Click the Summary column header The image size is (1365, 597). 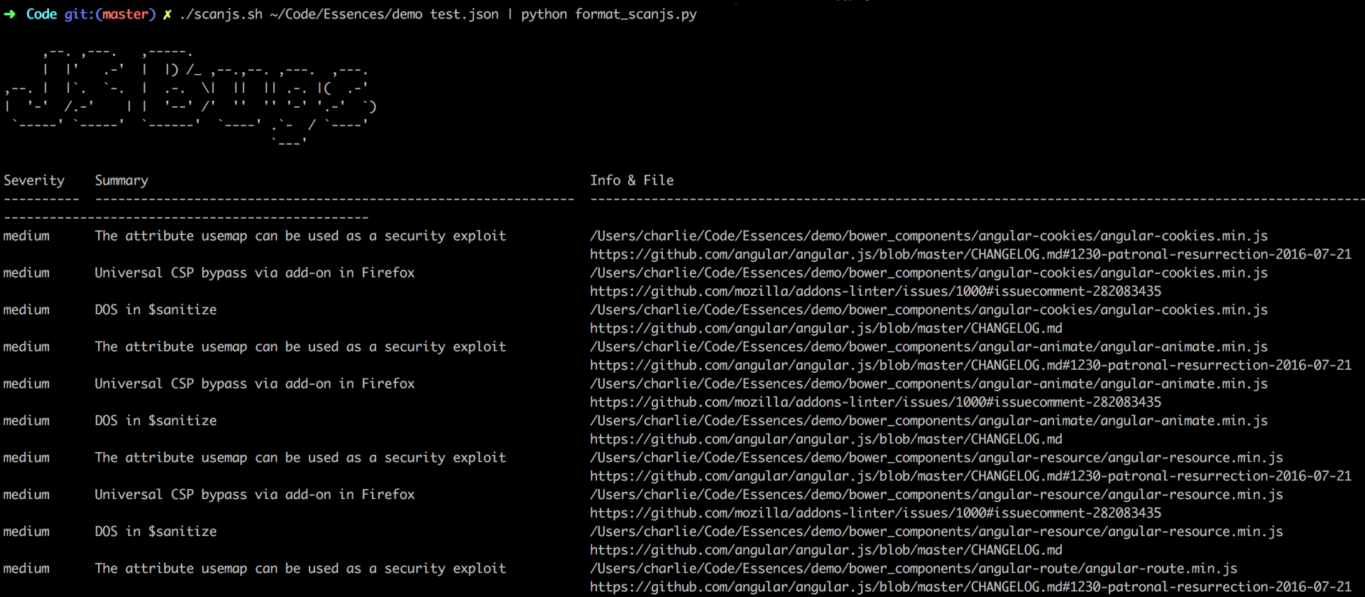point(121,181)
